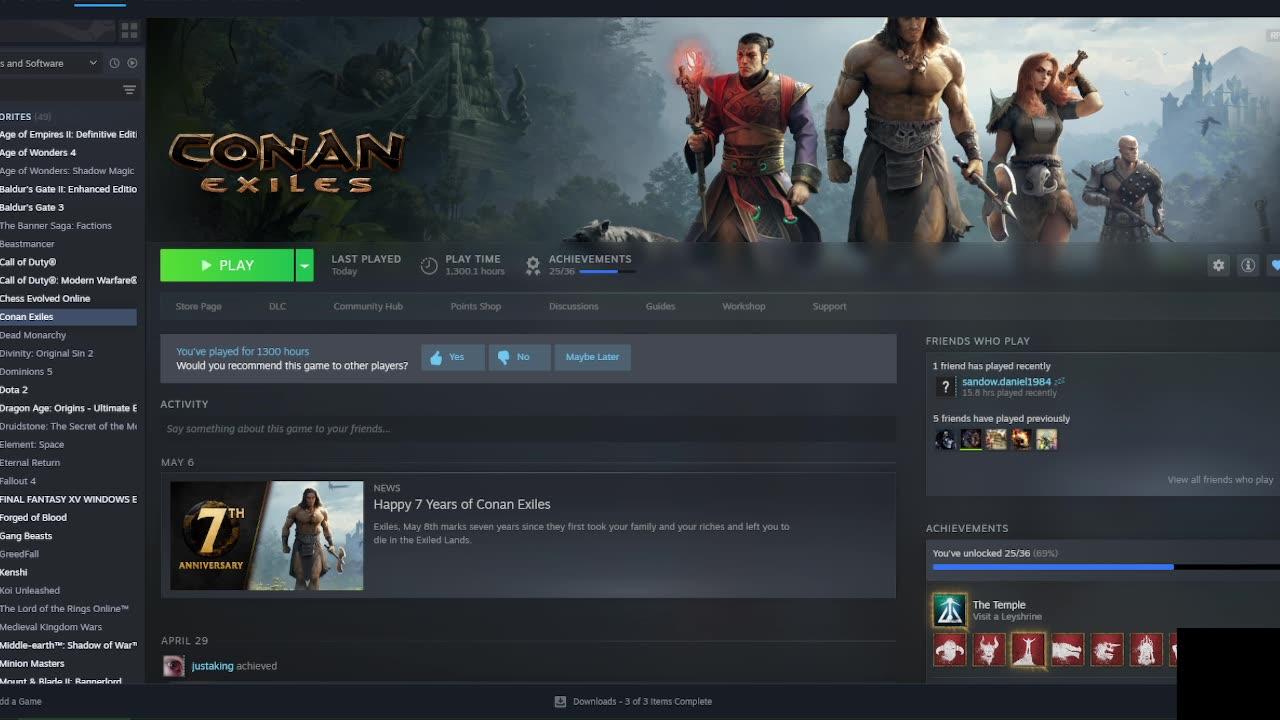This screenshot has width=1280, height=720.
Task: Open the Games and Software filter dropdown
Action: [49, 63]
